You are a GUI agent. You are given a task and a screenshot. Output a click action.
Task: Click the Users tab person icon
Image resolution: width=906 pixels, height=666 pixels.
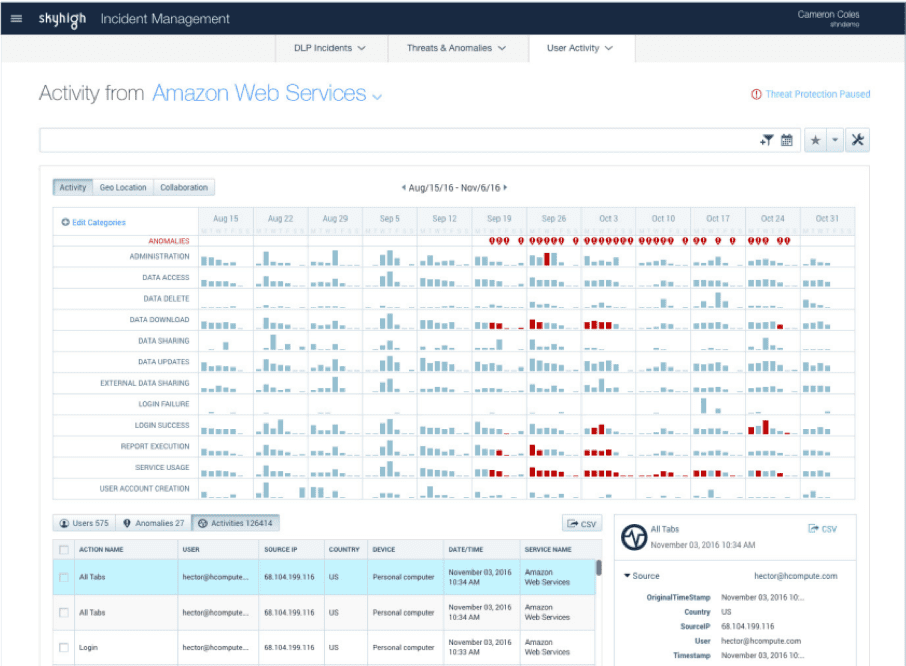point(65,523)
